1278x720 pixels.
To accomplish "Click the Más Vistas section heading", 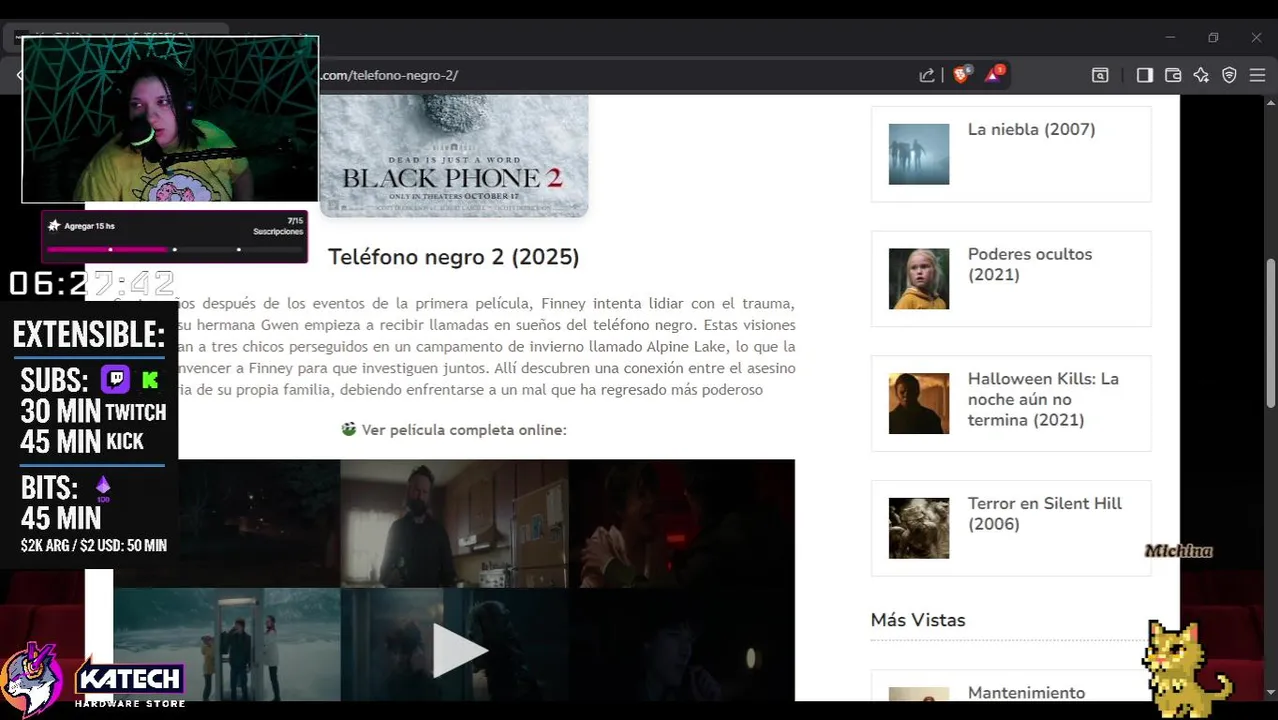I will click(x=918, y=620).
